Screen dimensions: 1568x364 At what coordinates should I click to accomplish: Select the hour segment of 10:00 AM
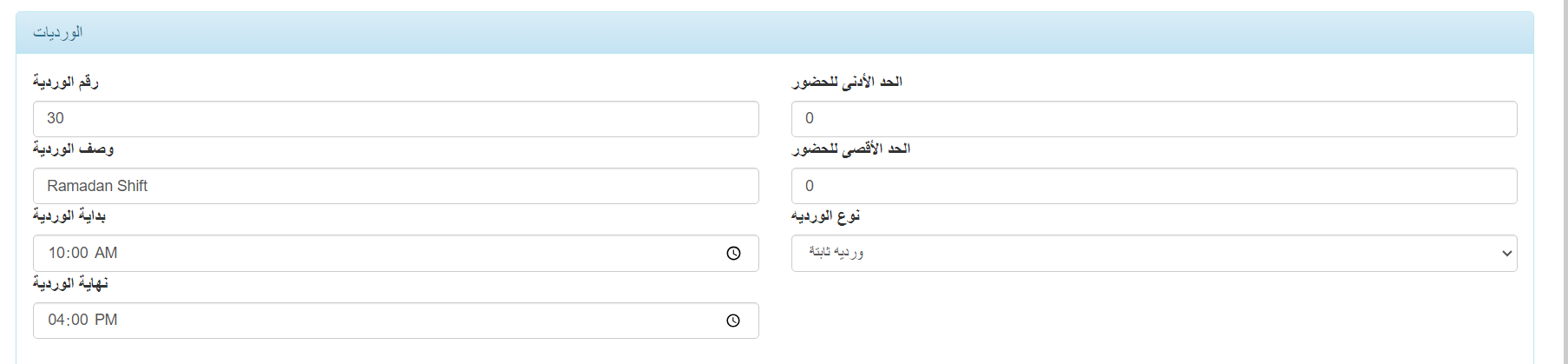pos(56,254)
